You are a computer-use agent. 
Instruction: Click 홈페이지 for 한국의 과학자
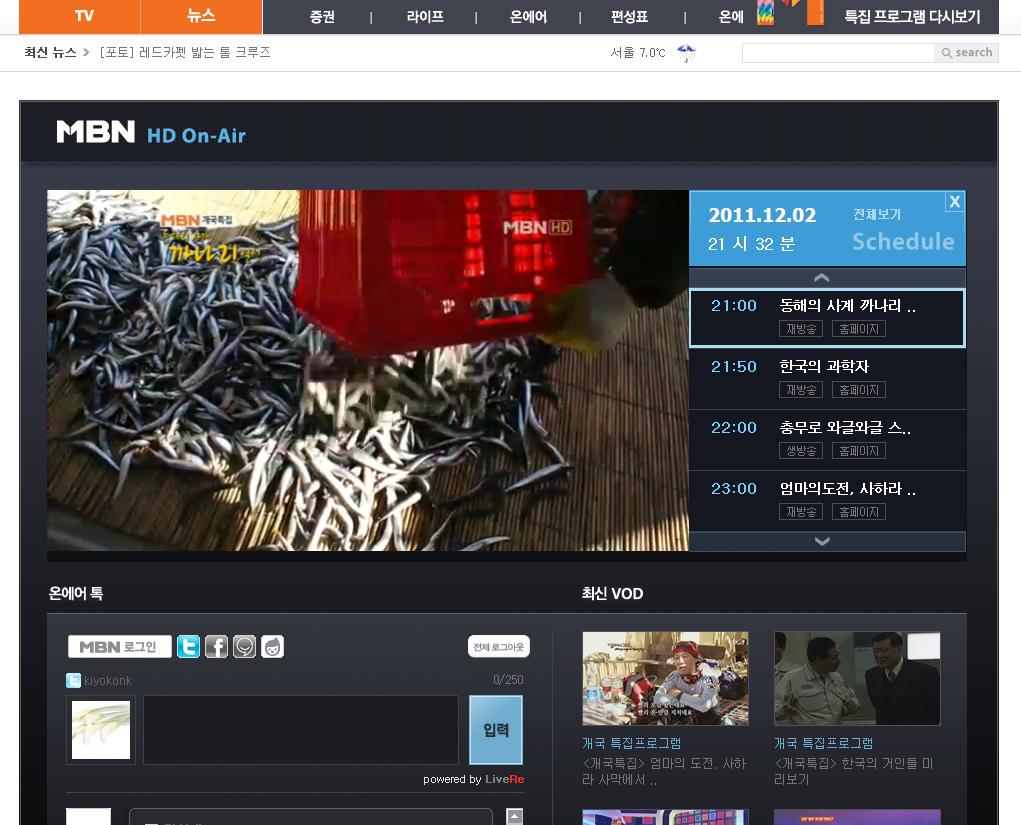click(859, 390)
